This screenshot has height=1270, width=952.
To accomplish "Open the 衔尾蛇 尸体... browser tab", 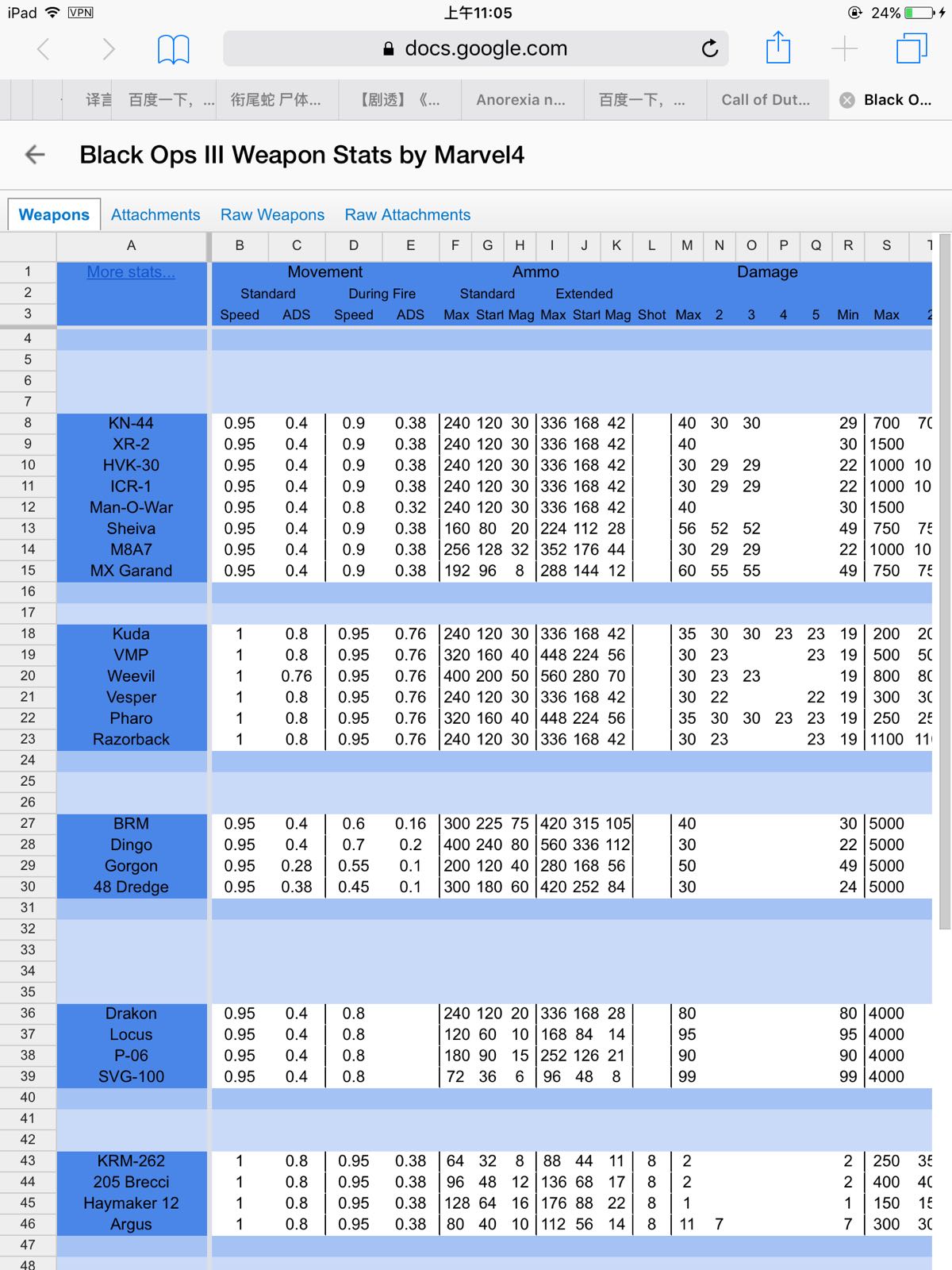I will [x=275, y=100].
